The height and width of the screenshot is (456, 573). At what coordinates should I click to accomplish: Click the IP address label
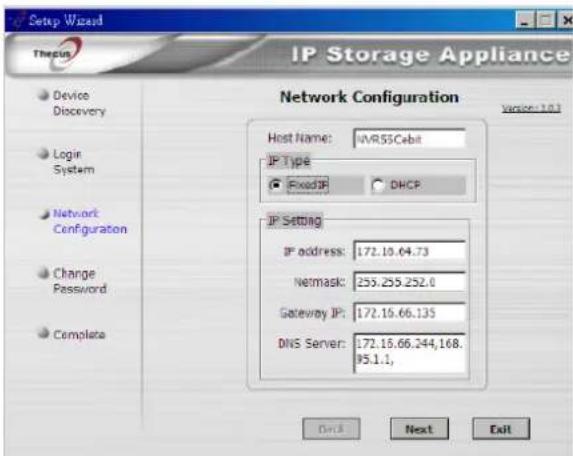coord(314,251)
